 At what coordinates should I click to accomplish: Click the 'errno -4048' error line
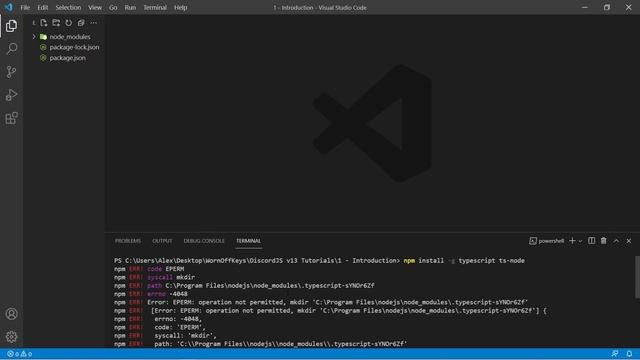[151, 294]
